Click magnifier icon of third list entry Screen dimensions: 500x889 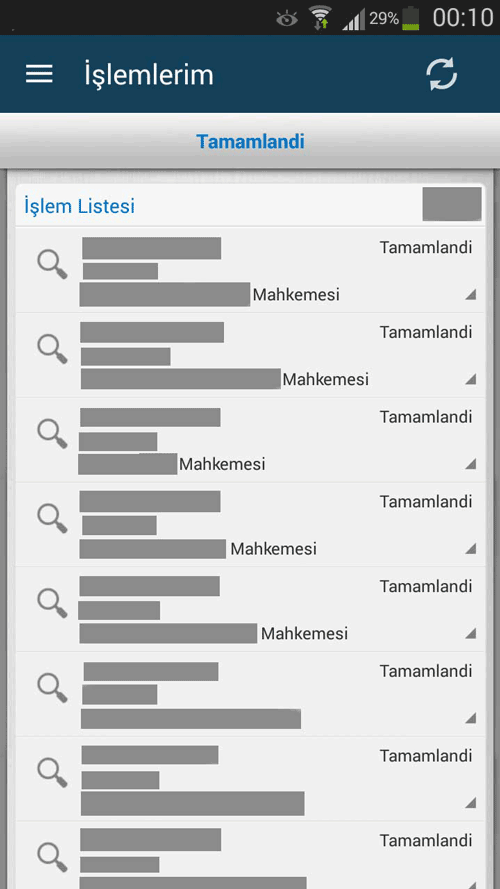[x=52, y=434]
